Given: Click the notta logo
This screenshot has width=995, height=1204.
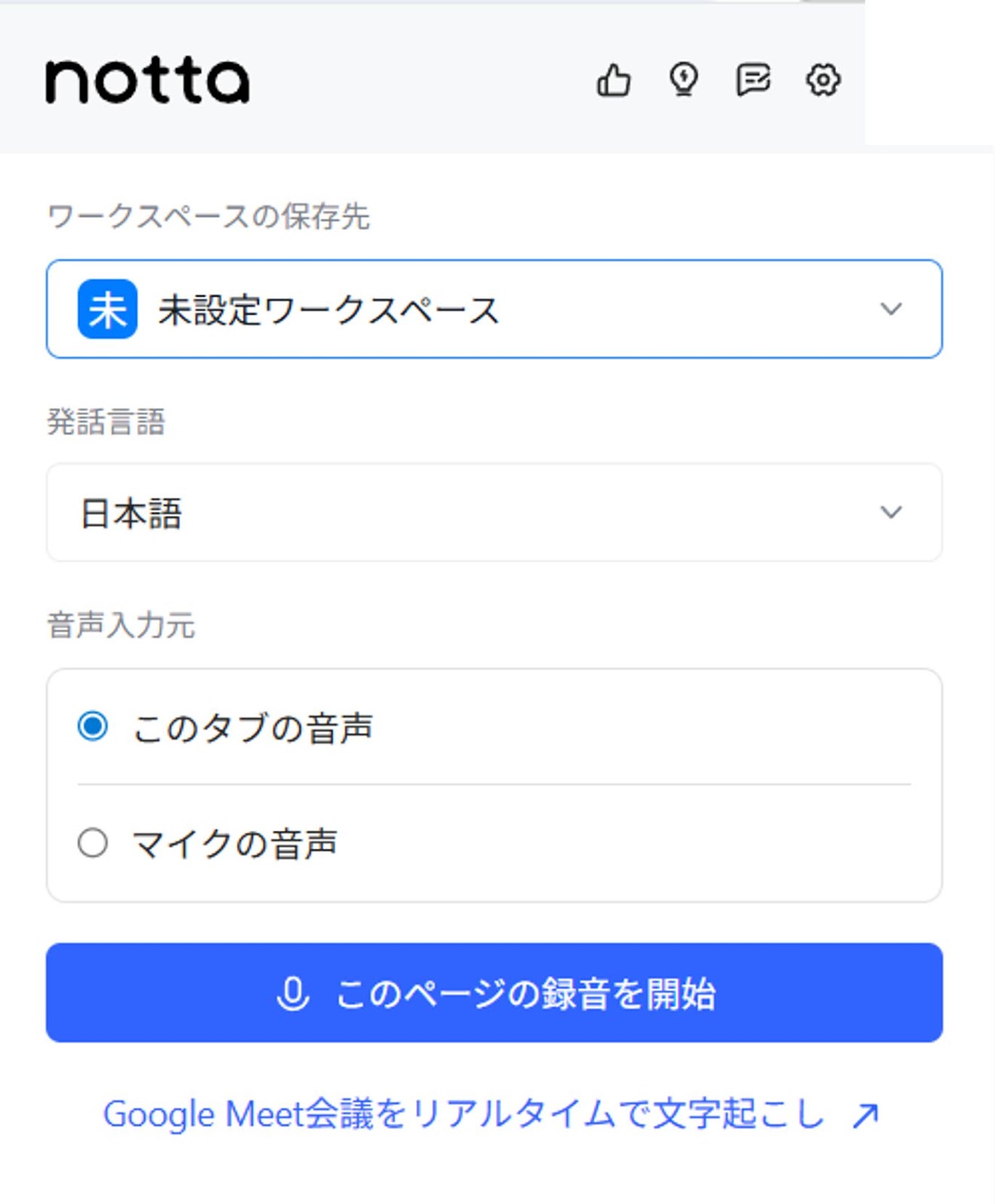Looking at the screenshot, I should point(147,79).
